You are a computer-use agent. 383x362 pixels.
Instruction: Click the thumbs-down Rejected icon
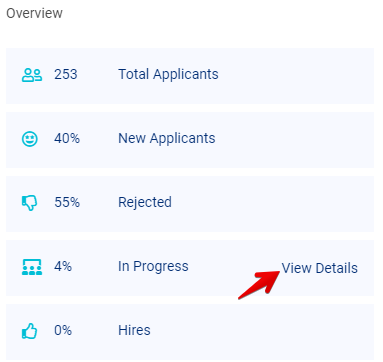point(29,203)
